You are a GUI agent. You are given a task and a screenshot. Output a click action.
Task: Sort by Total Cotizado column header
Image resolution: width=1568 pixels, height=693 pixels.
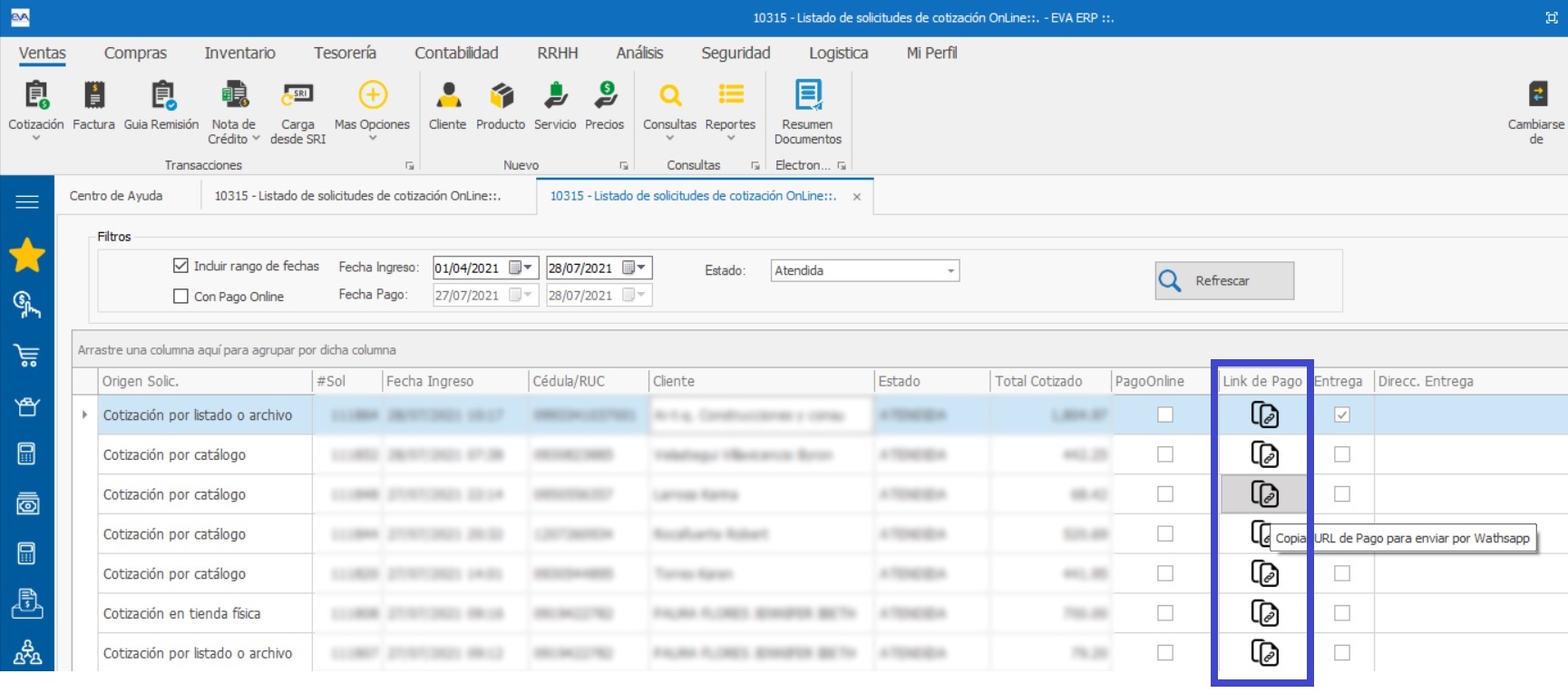click(x=1038, y=381)
